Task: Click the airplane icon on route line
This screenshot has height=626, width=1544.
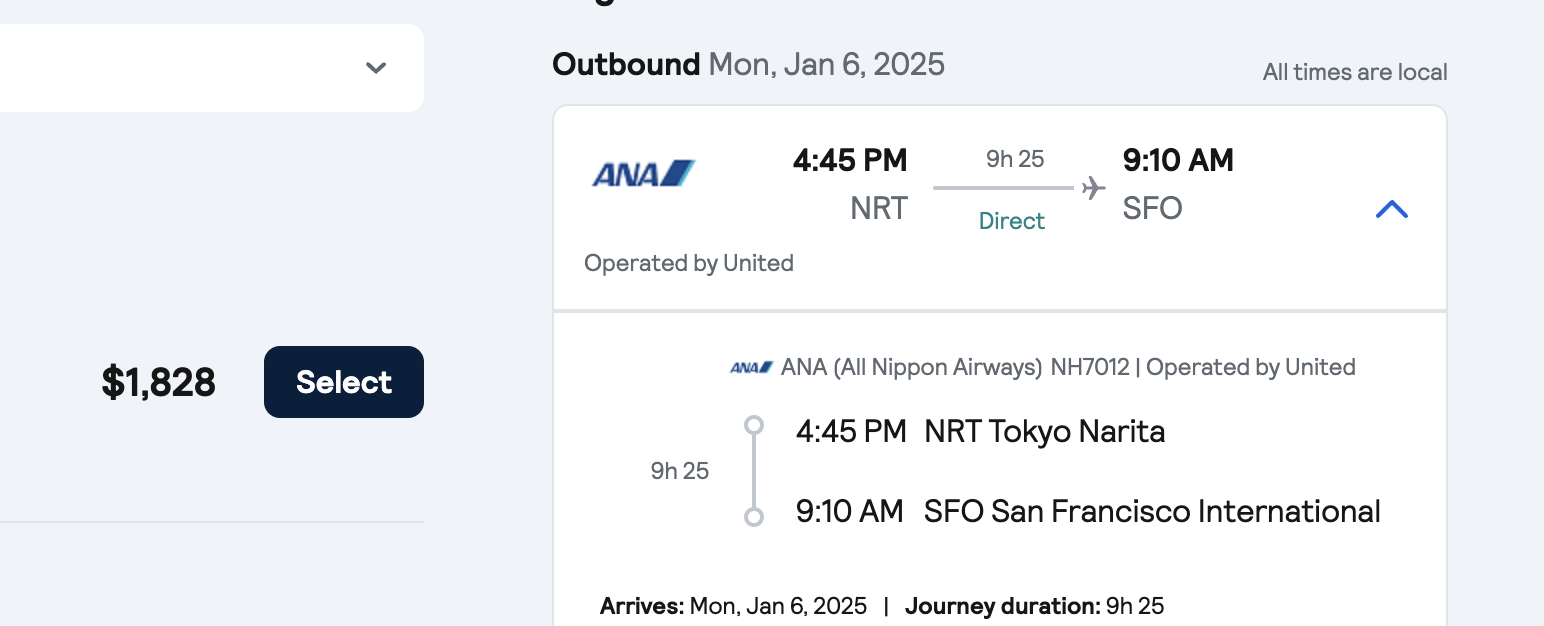Action: (x=1093, y=187)
